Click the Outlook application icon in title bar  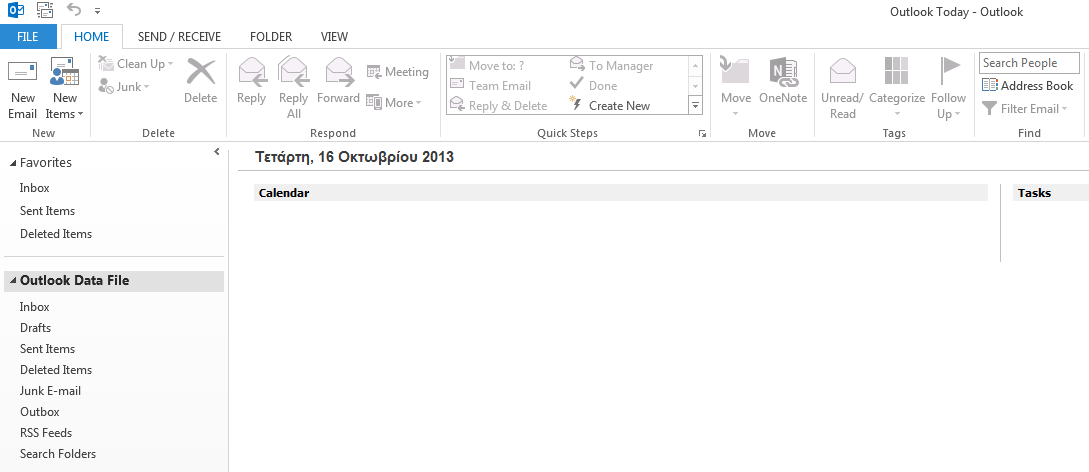15,11
